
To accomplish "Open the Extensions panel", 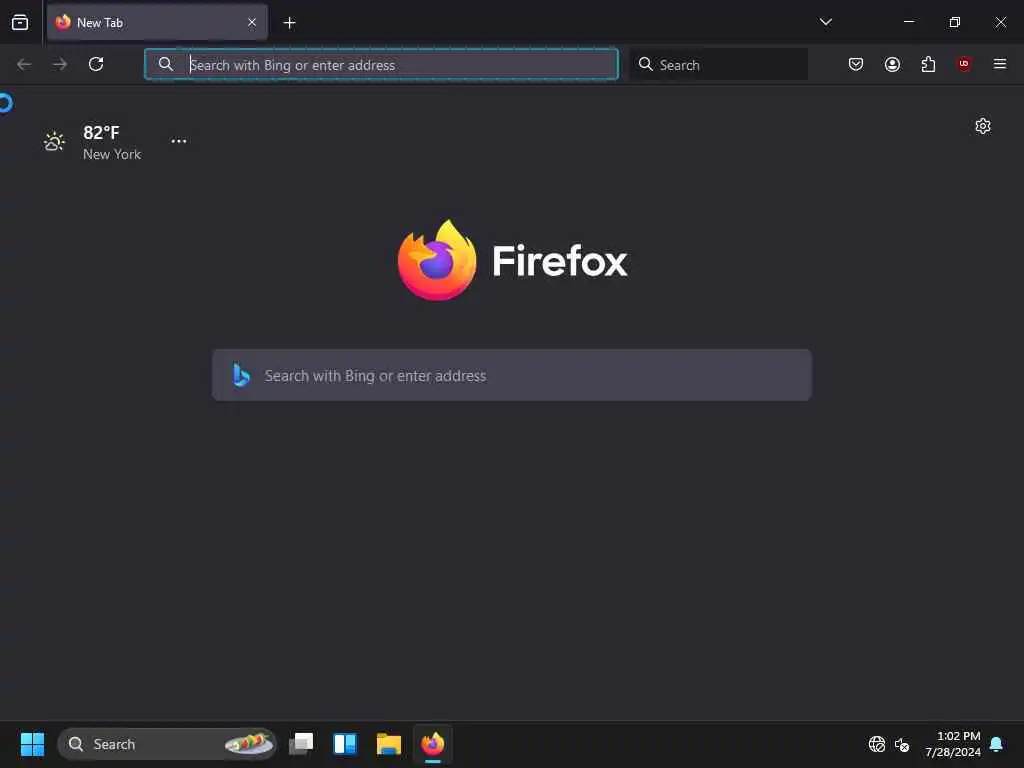I will (x=928, y=64).
